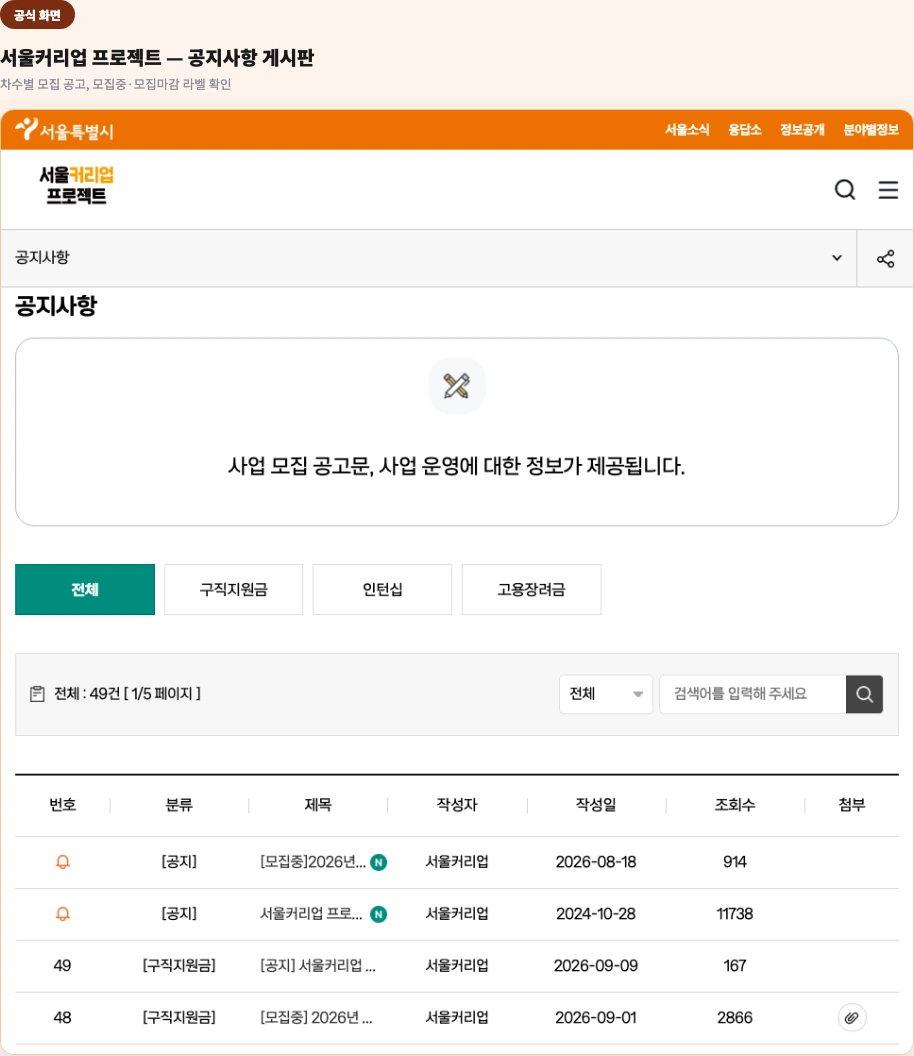The image size is (914, 1056).
Task: Click the attachment paperclip icon in row 48
Action: tap(851, 1017)
